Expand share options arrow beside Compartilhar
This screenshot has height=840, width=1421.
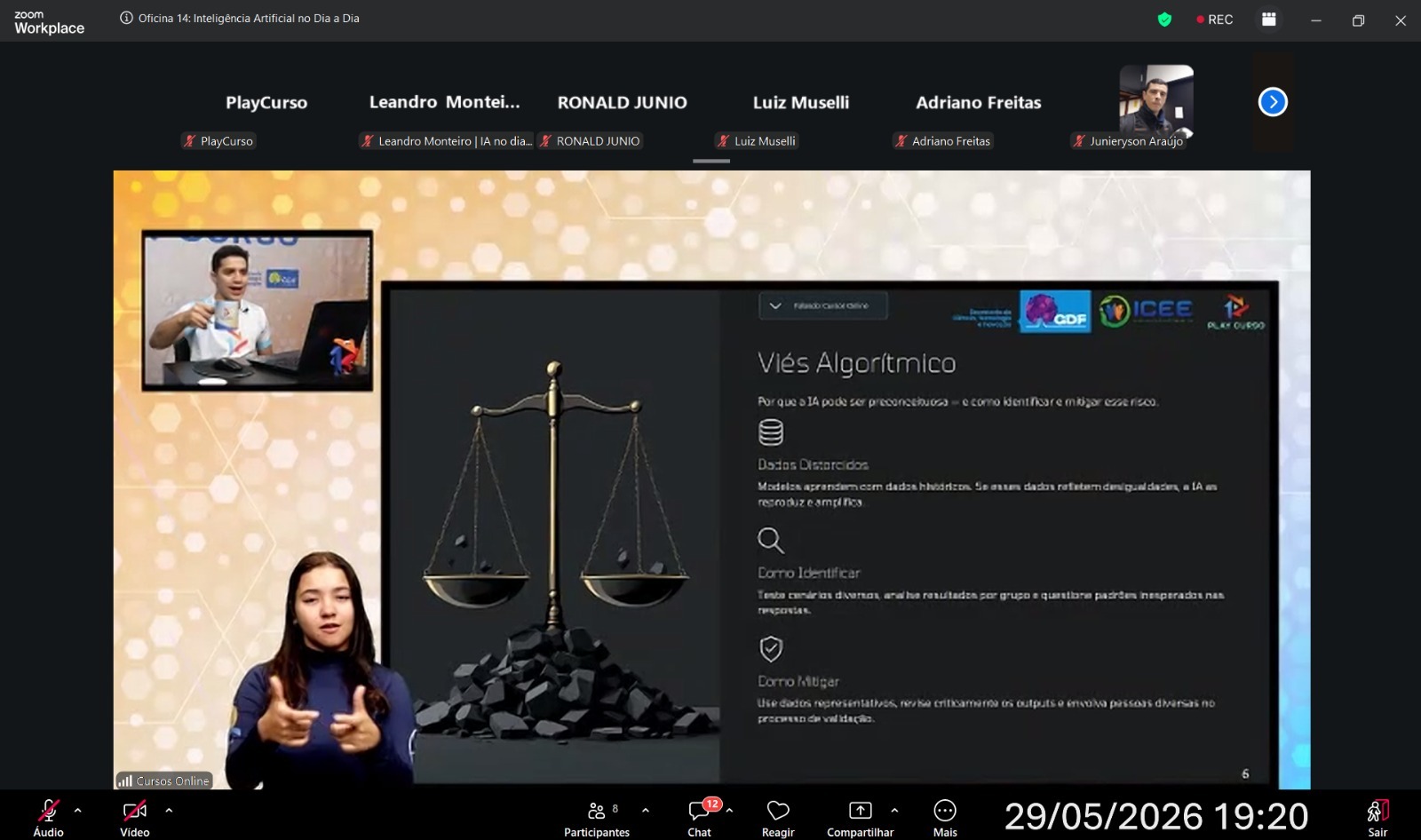tap(894, 810)
